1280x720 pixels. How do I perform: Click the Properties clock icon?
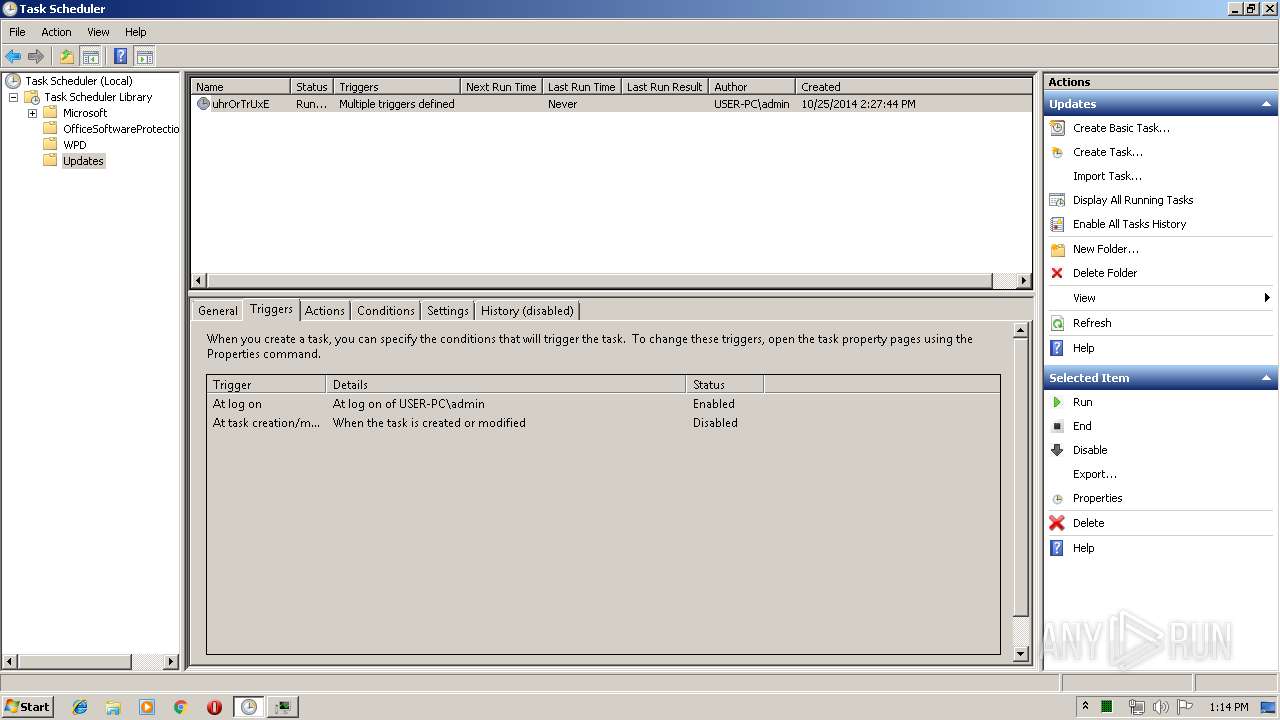[1057, 498]
